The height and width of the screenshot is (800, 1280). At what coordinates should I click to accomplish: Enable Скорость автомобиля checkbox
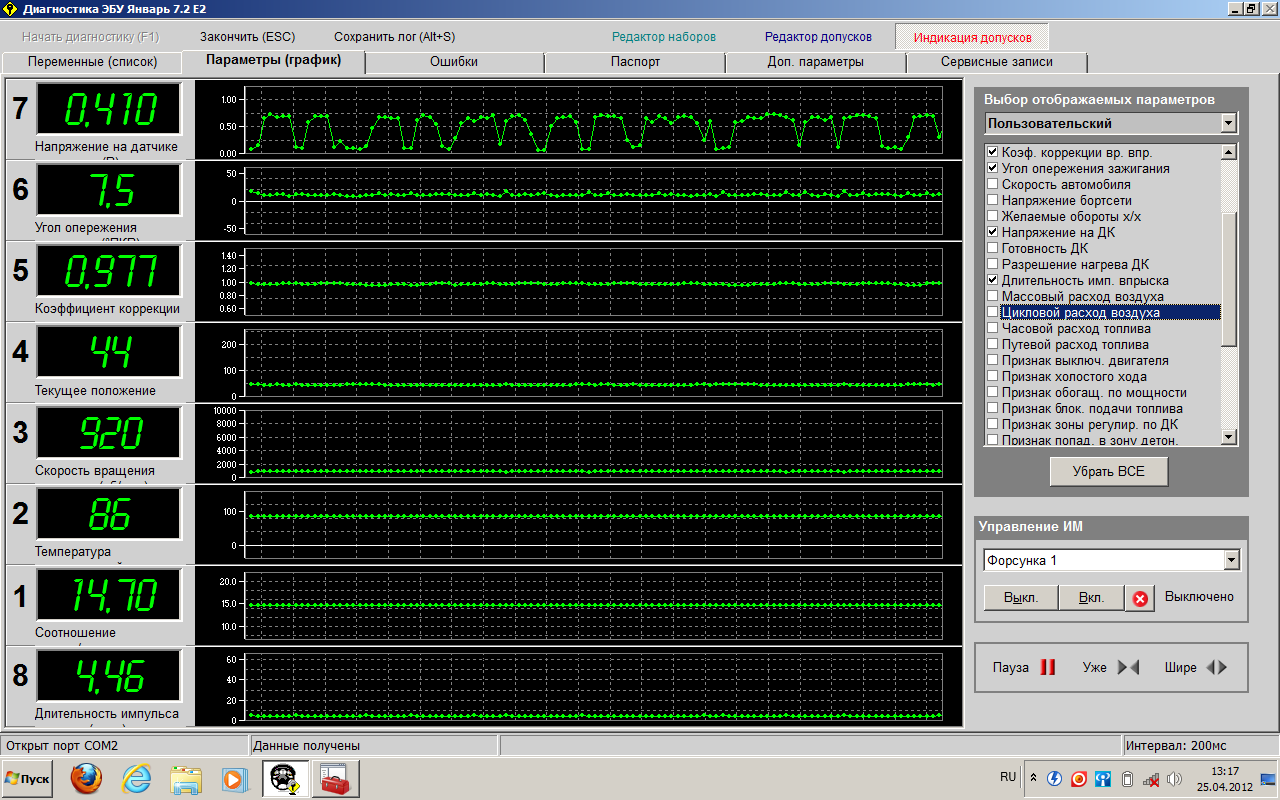pos(992,184)
